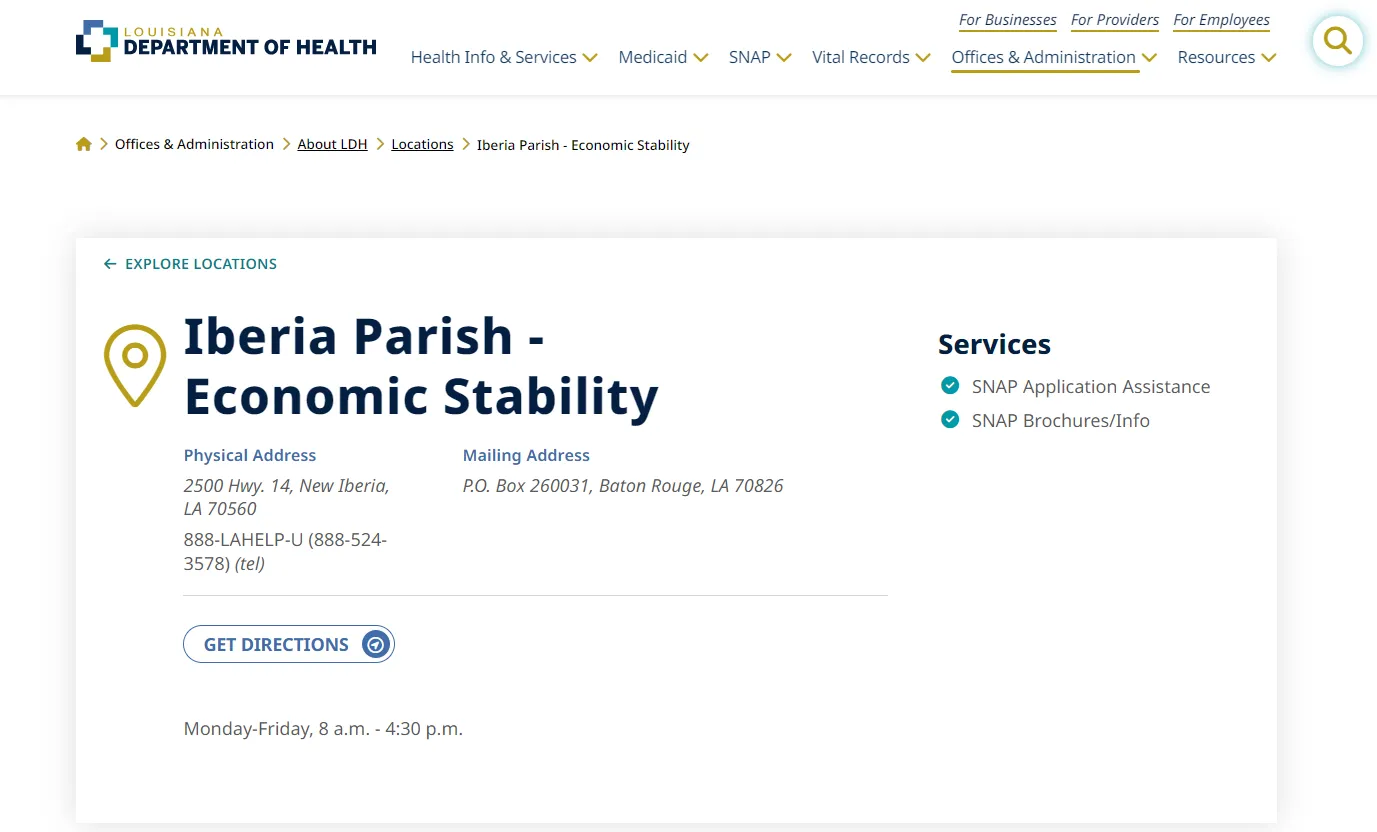This screenshot has height=832, width=1377.
Task: Click Locations breadcrumb link
Action: point(422,144)
